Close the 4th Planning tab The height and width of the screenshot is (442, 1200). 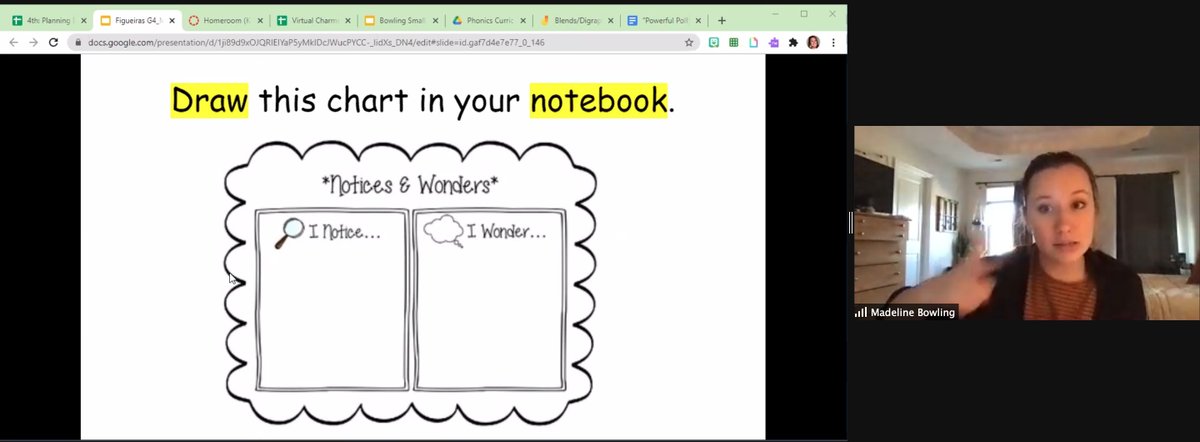[x=82, y=20]
